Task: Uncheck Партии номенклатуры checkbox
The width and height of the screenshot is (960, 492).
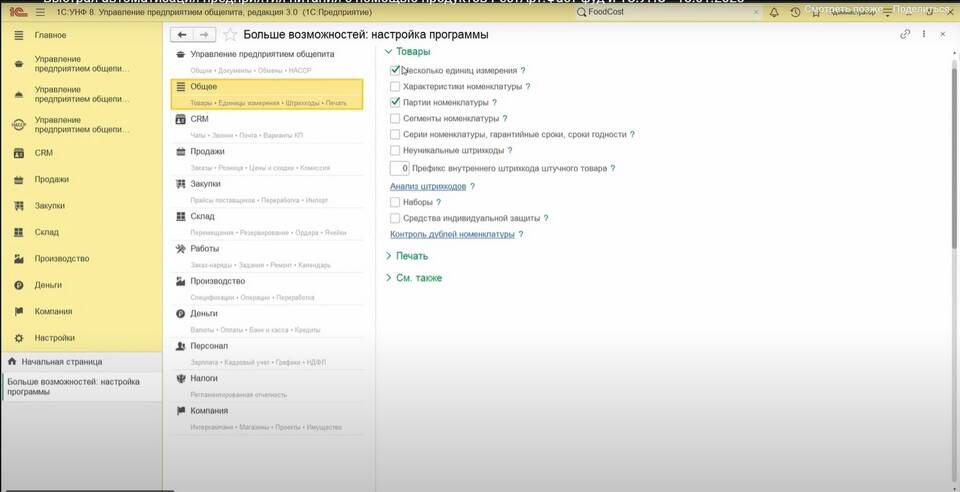Action: tap(395, 102)
